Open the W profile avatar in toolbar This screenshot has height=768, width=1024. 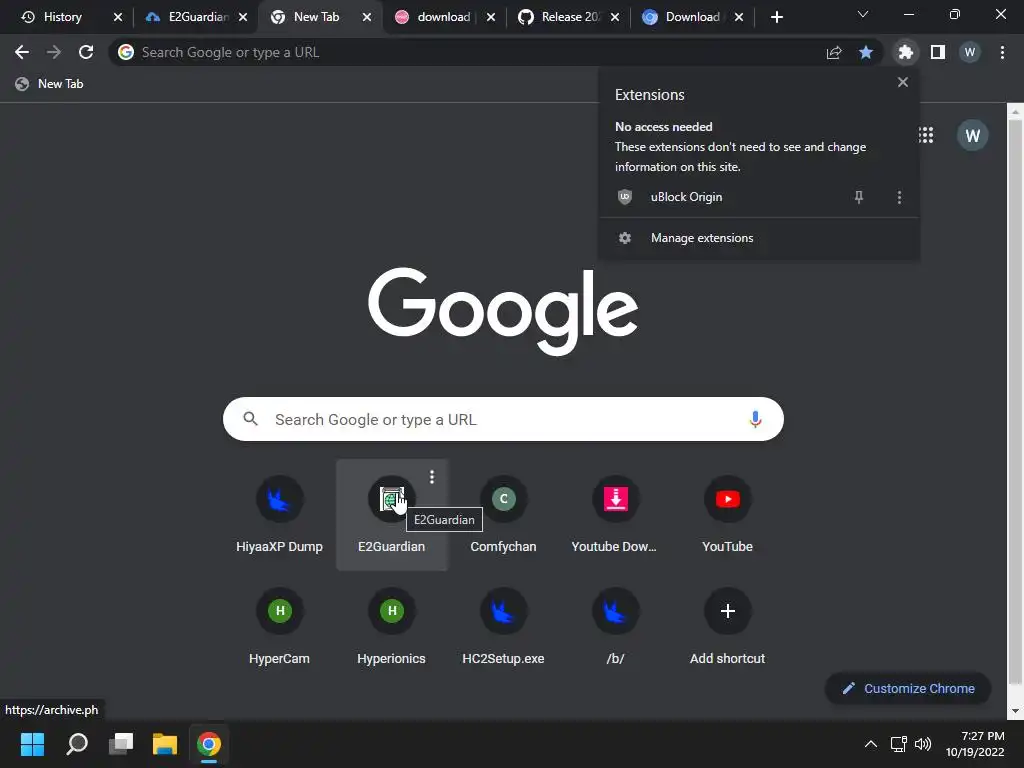(x=970, y=52)
